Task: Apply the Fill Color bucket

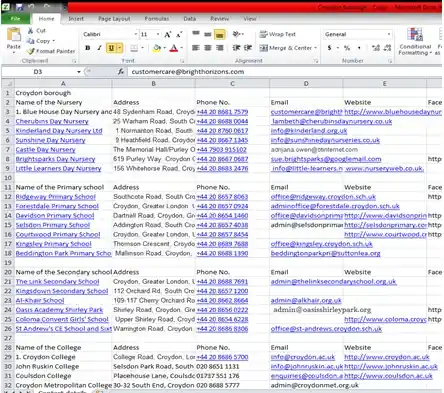Action: coord(157,48)
